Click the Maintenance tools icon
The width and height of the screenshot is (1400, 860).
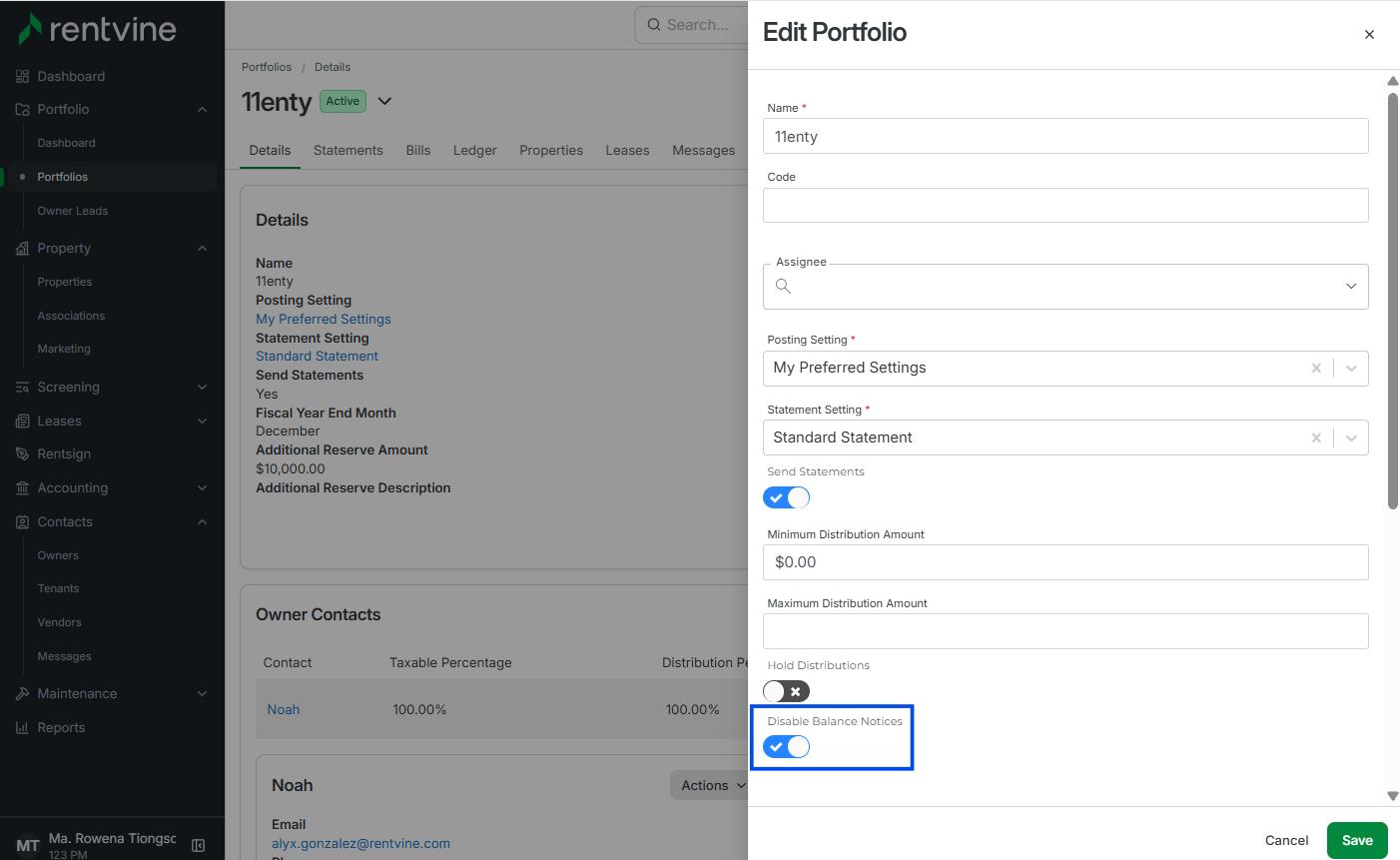tap(22, 693)
